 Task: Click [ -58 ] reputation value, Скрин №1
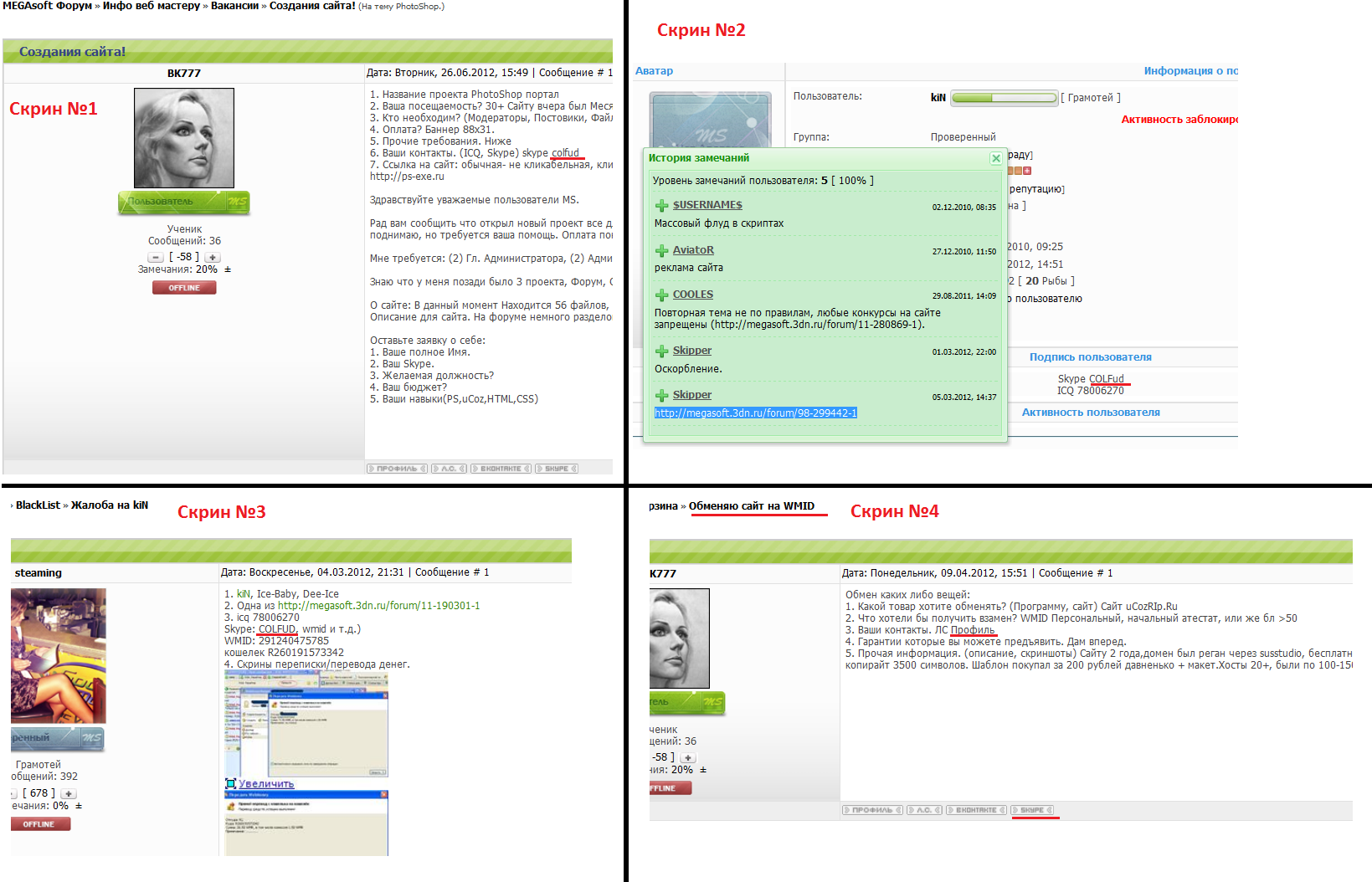184,257
